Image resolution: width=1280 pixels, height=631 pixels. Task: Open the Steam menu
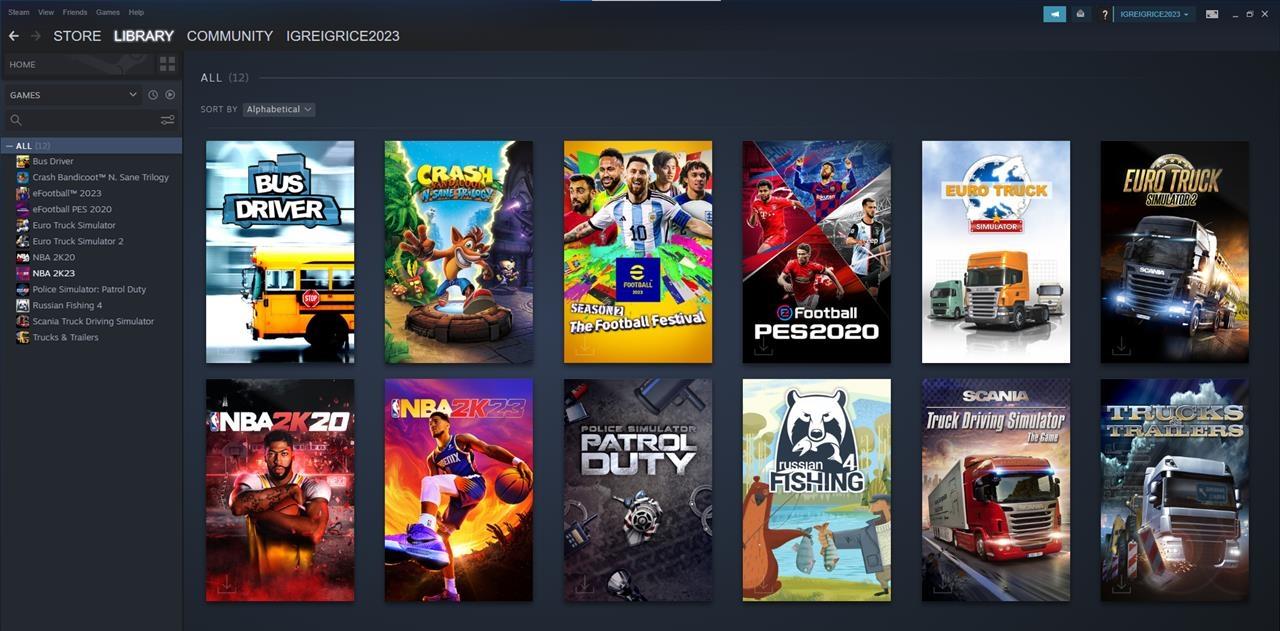[x=19, y=12]
